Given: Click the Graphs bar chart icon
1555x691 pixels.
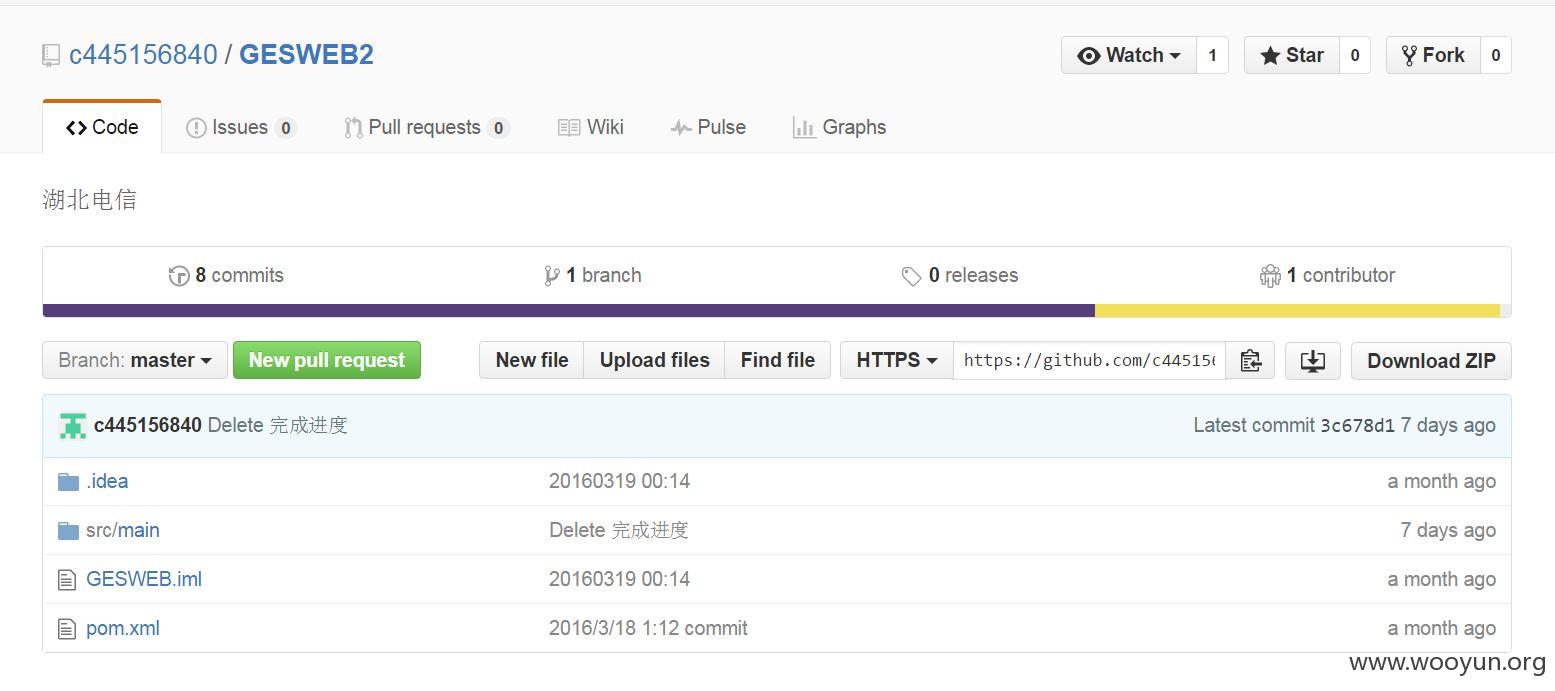Looking at the screenshot, I should coord(804,128).
